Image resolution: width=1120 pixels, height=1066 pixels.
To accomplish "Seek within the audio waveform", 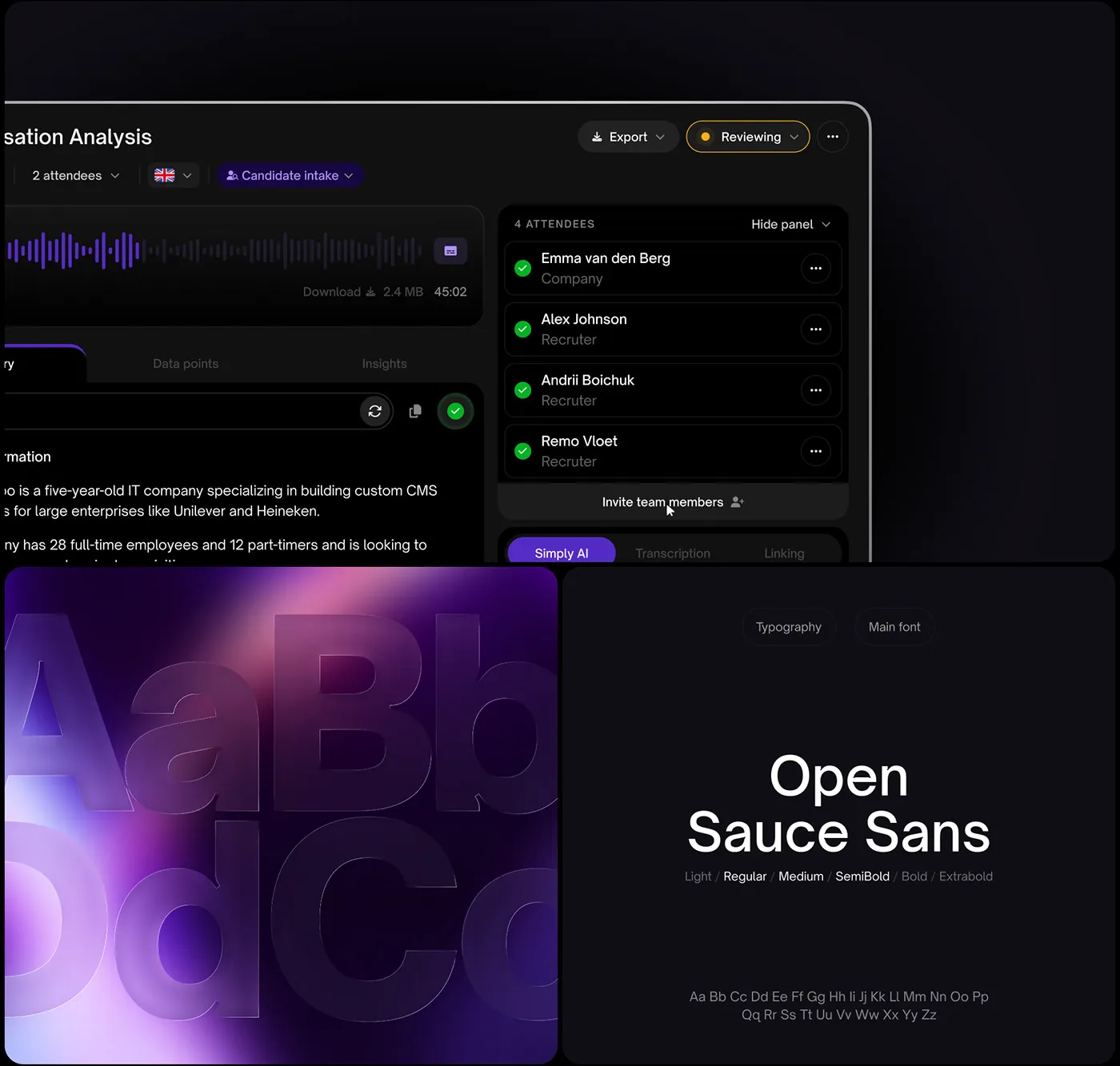I will [x=214, y=250].
